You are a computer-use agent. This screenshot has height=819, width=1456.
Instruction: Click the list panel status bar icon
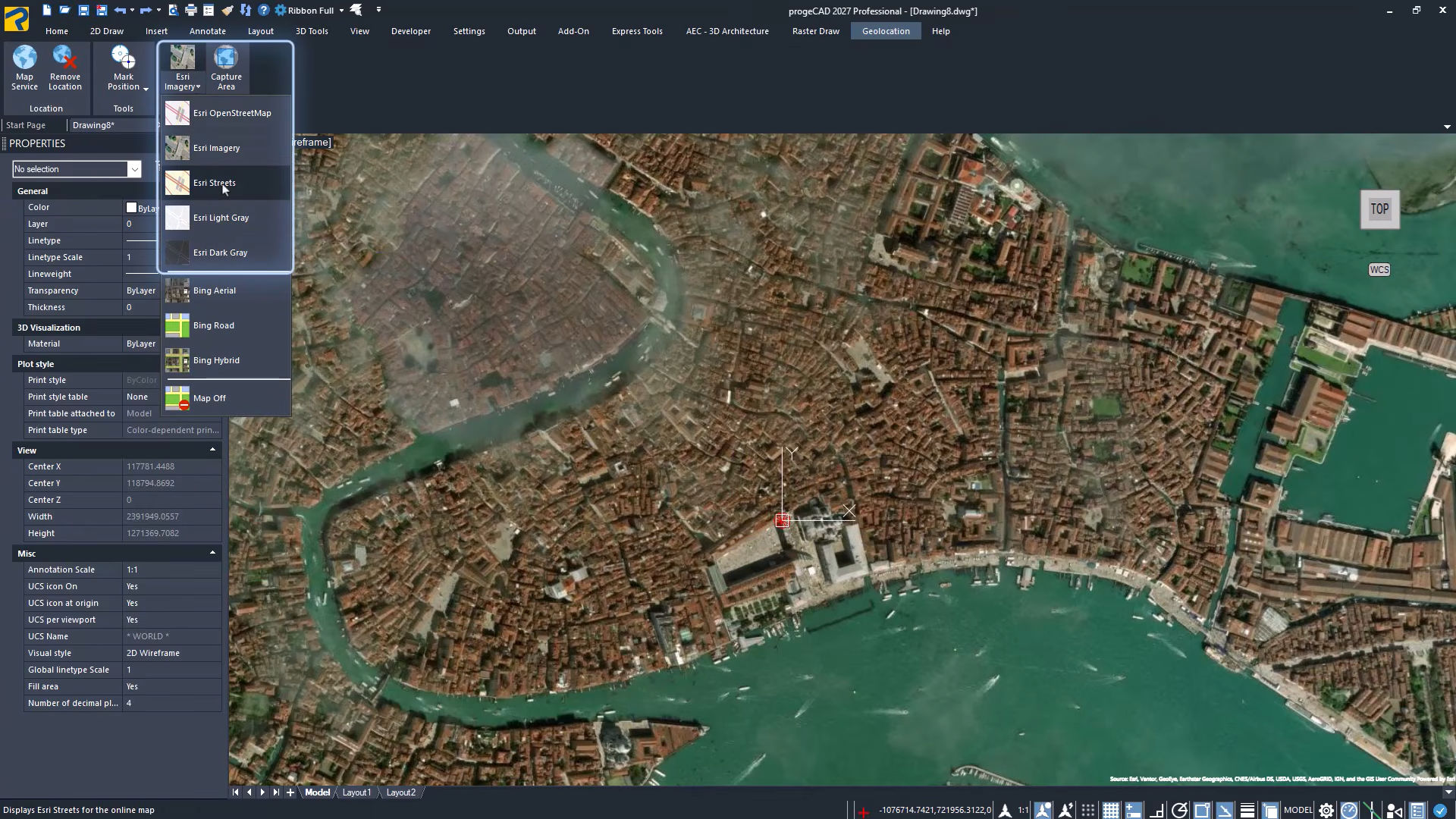coord(1417,811)
